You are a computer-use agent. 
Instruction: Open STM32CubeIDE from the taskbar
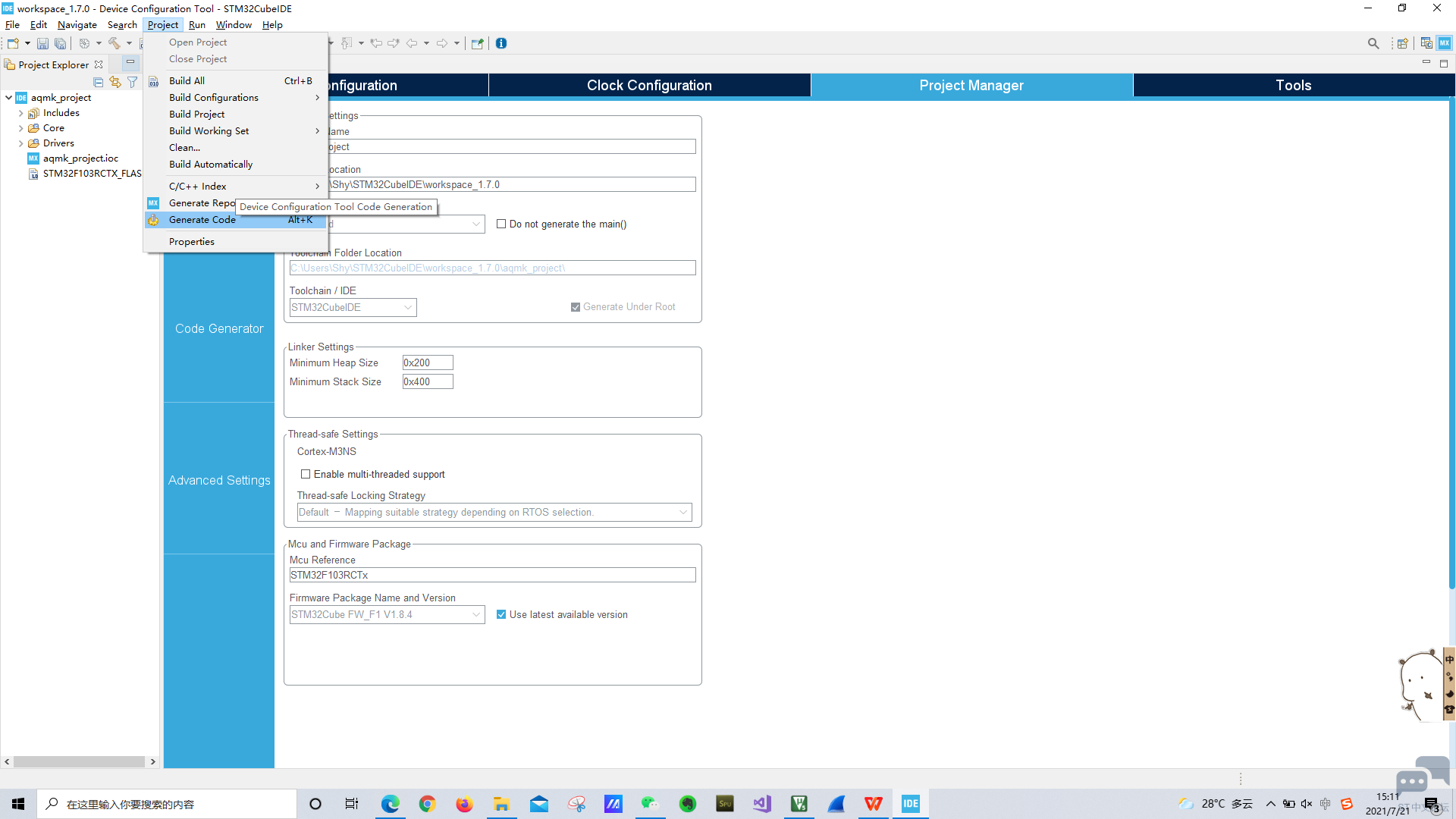click(911, 804)
